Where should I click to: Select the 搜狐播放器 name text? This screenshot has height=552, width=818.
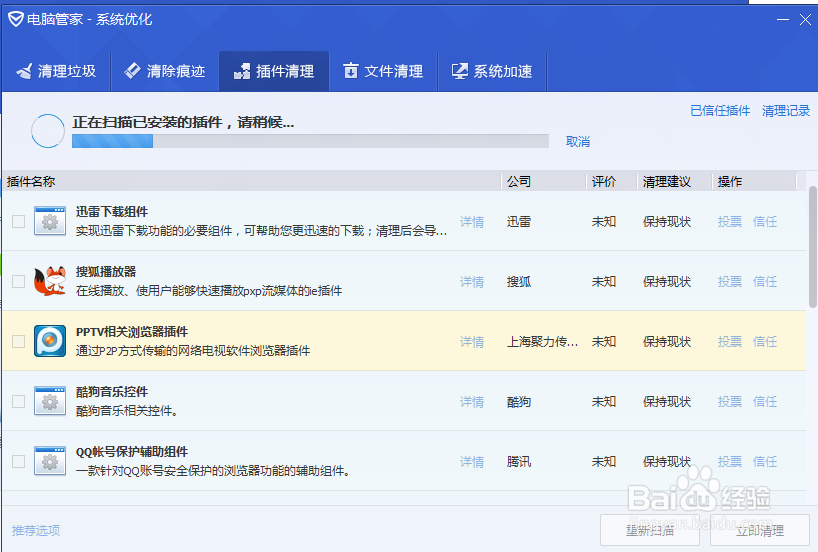click(106, 271)
